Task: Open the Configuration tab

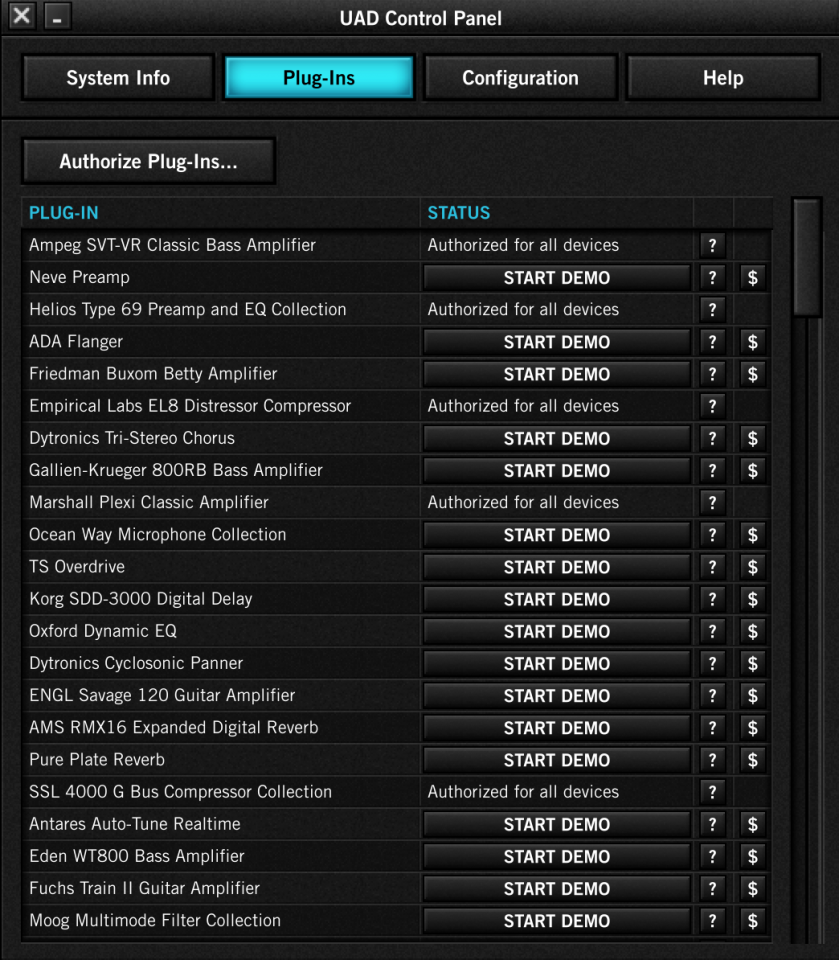Action: (521, 78)
